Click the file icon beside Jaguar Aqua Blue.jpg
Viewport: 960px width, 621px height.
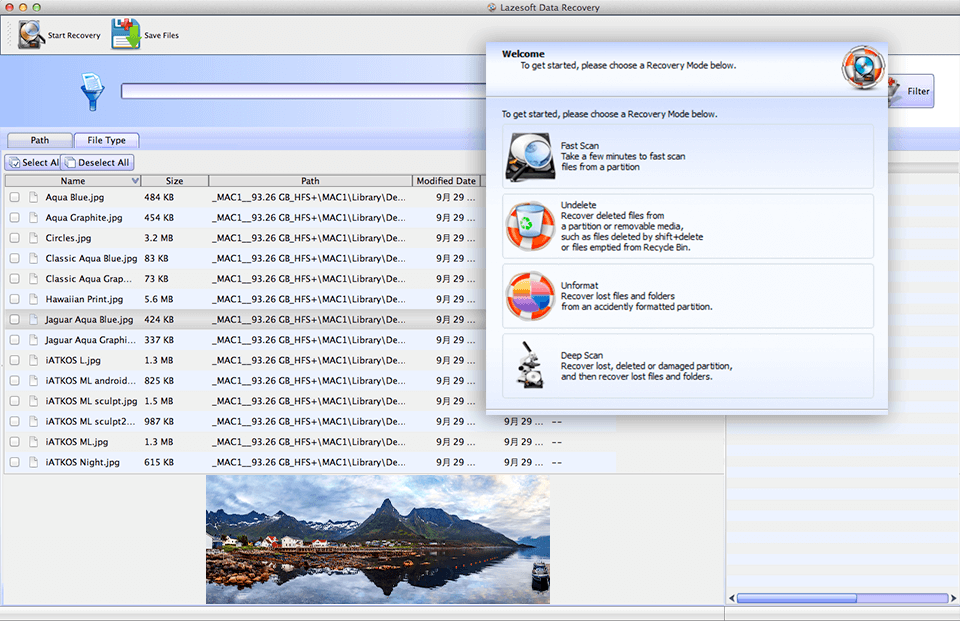pyautogui.click(x=34, y=319)
